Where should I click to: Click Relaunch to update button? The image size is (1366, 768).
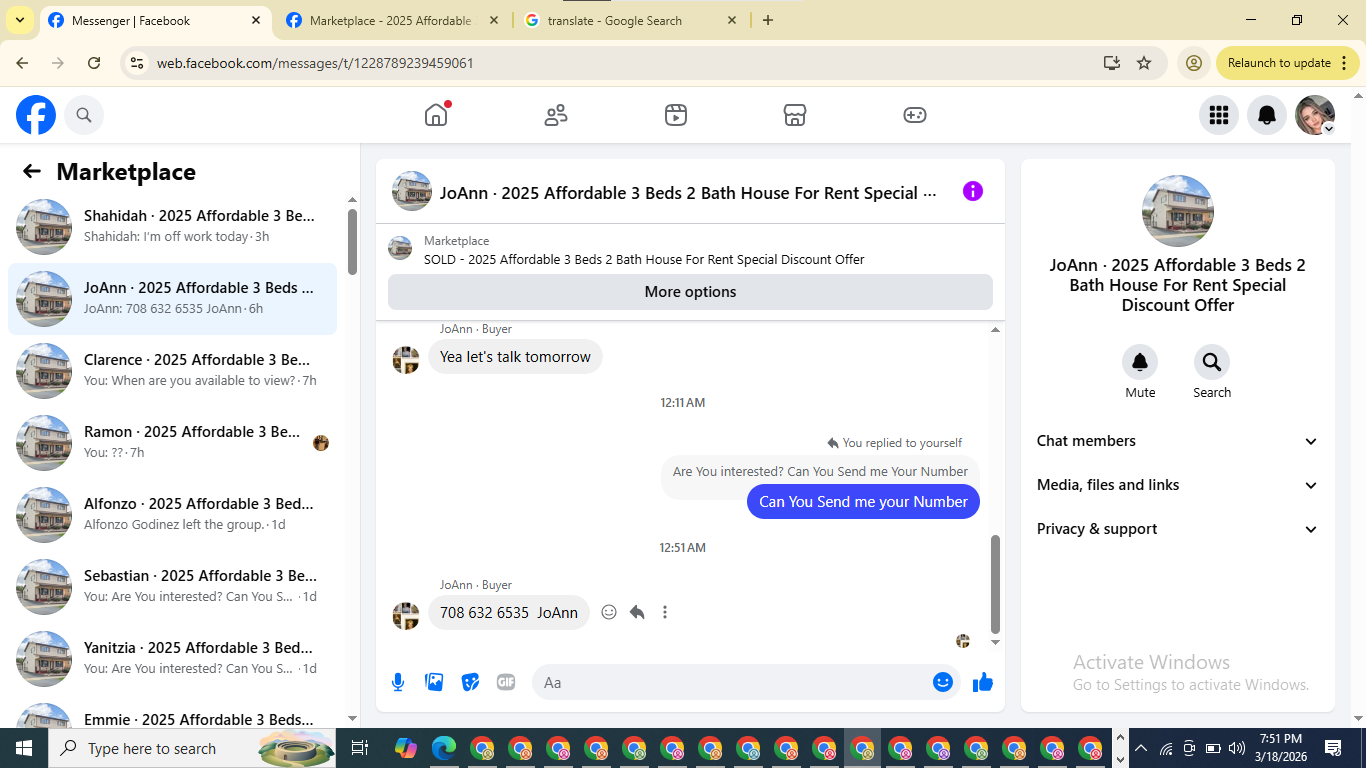1287,63
